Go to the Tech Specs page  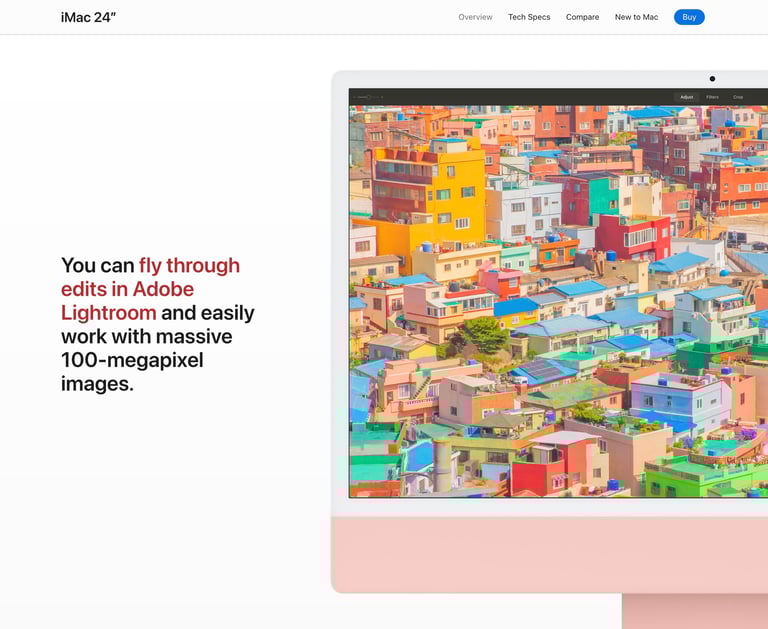529,17
